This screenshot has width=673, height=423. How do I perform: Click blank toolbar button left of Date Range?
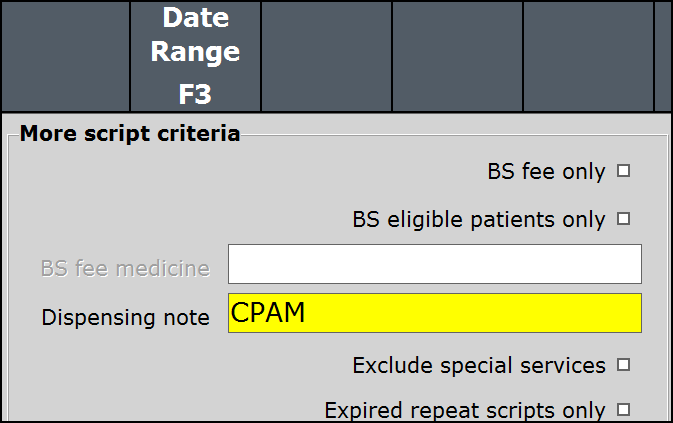65,56
